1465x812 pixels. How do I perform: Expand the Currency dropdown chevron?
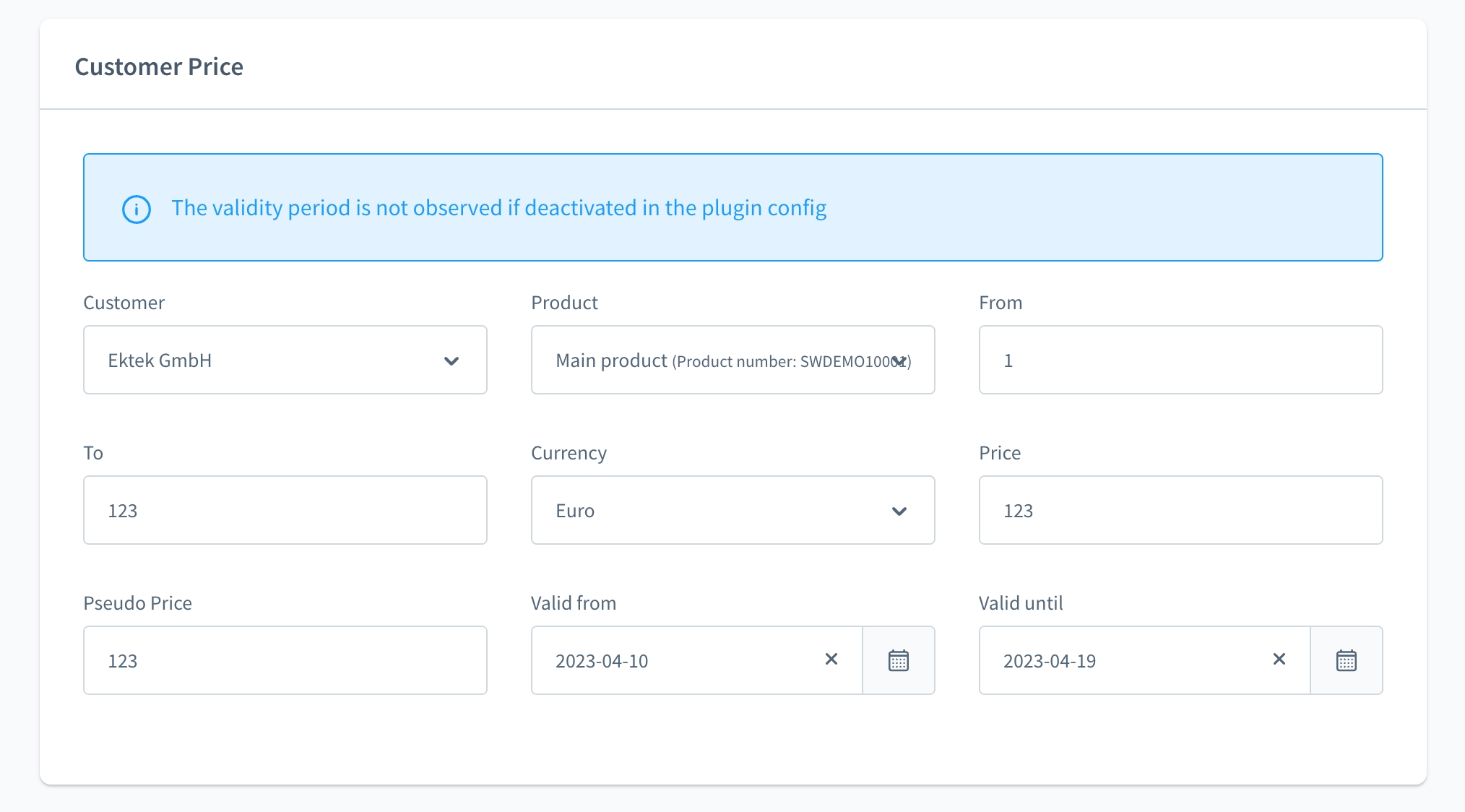click(x=899, y=511)
